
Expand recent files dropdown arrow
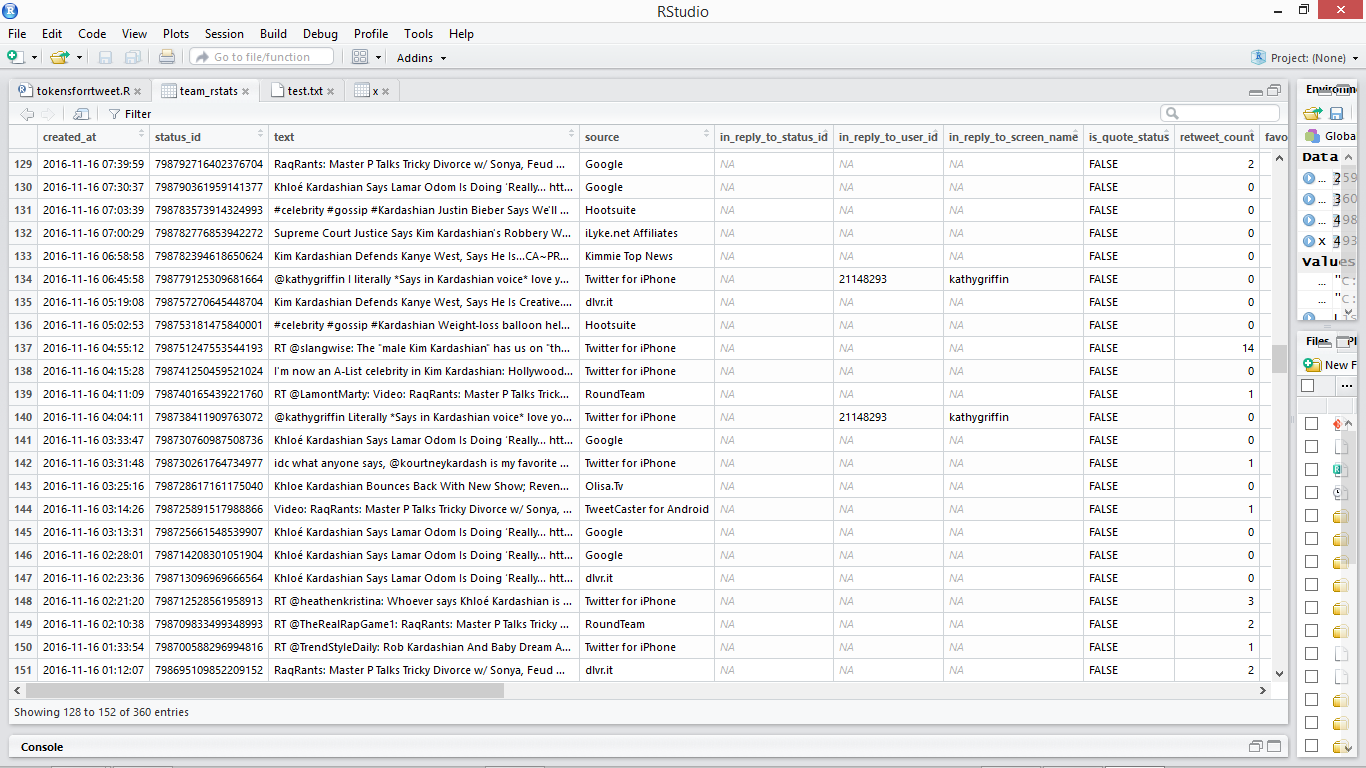[x=79, y=58]
